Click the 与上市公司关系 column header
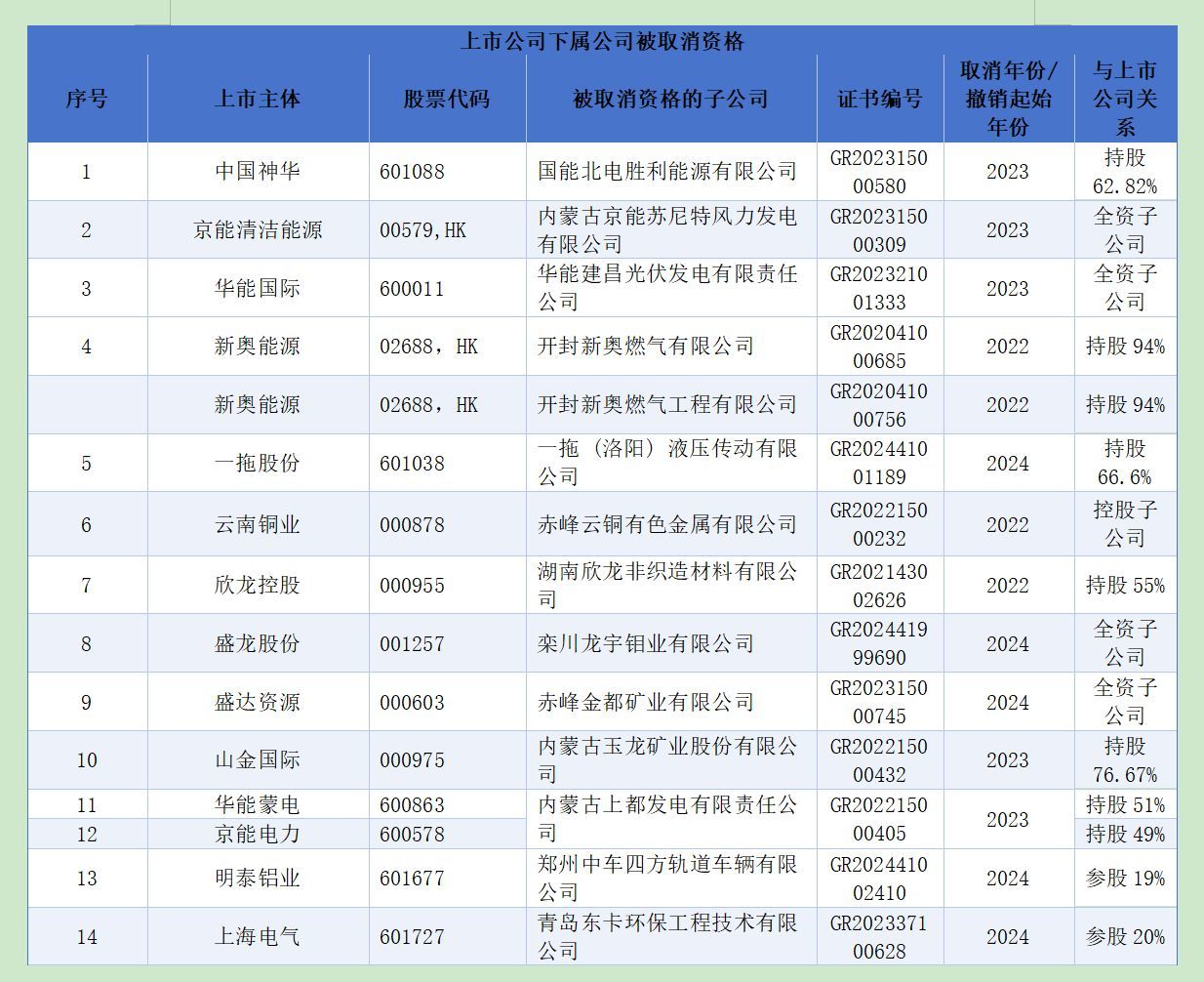The height and width of the screenshot is (982, 1204). click(x=1125, y=99)
